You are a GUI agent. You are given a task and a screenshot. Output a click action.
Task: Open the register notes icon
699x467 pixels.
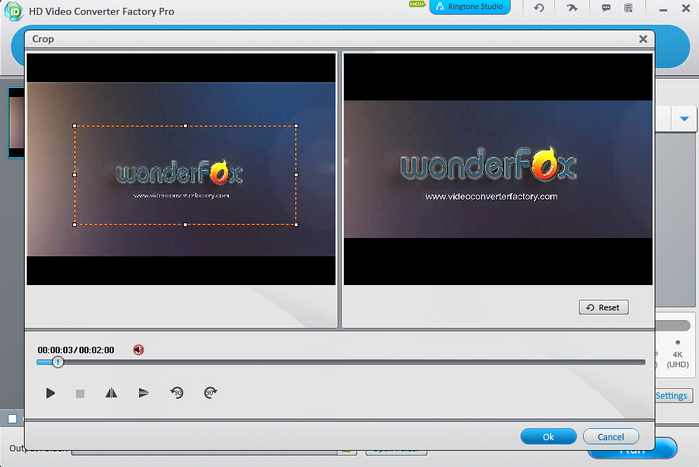click(x=628, y=8)
